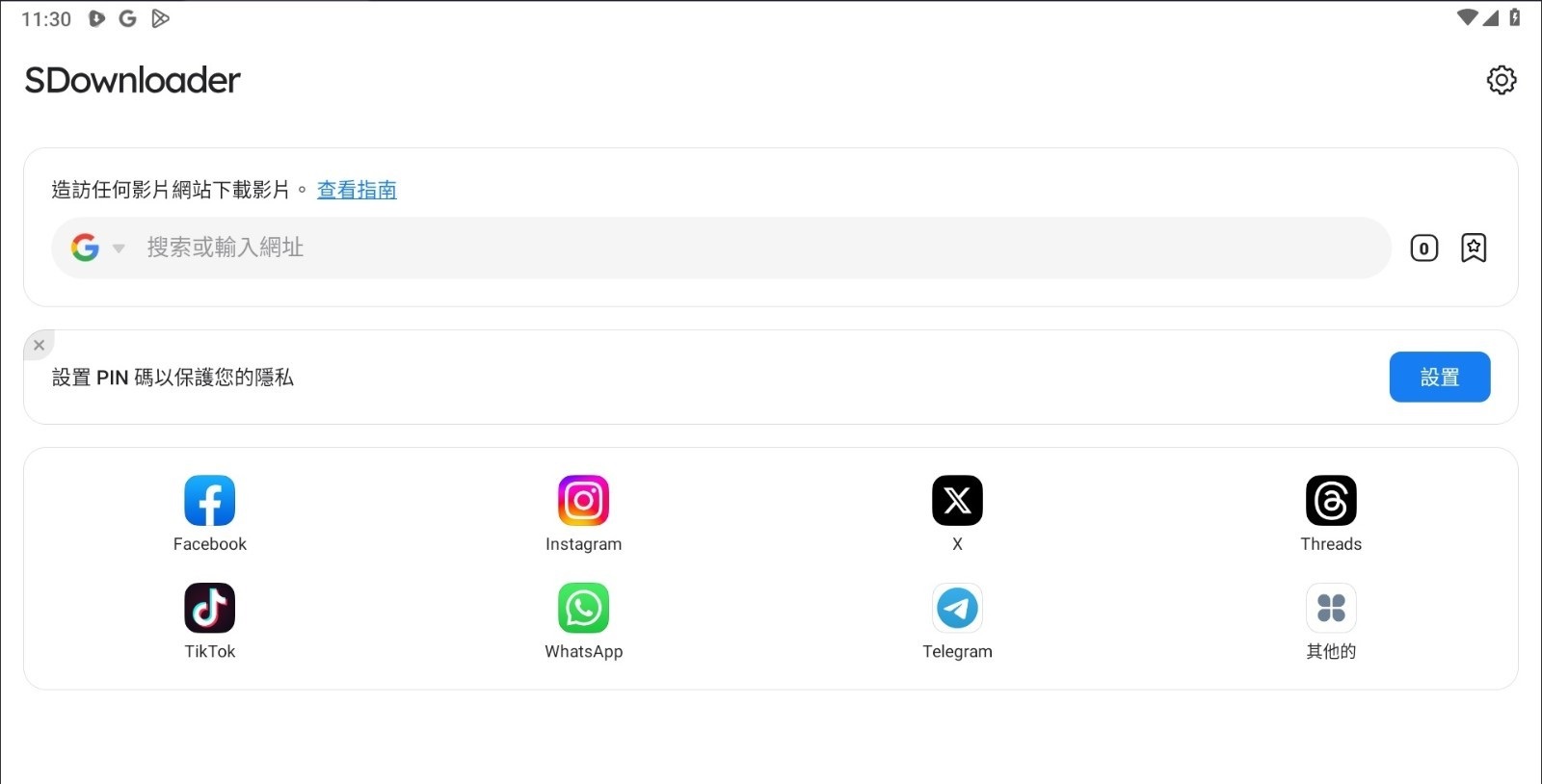Image resolution: width=1542 pixels, height=784 pixels.
Task: Open the 其他的 more sites icon
Action: click(x=1331, y=608)
